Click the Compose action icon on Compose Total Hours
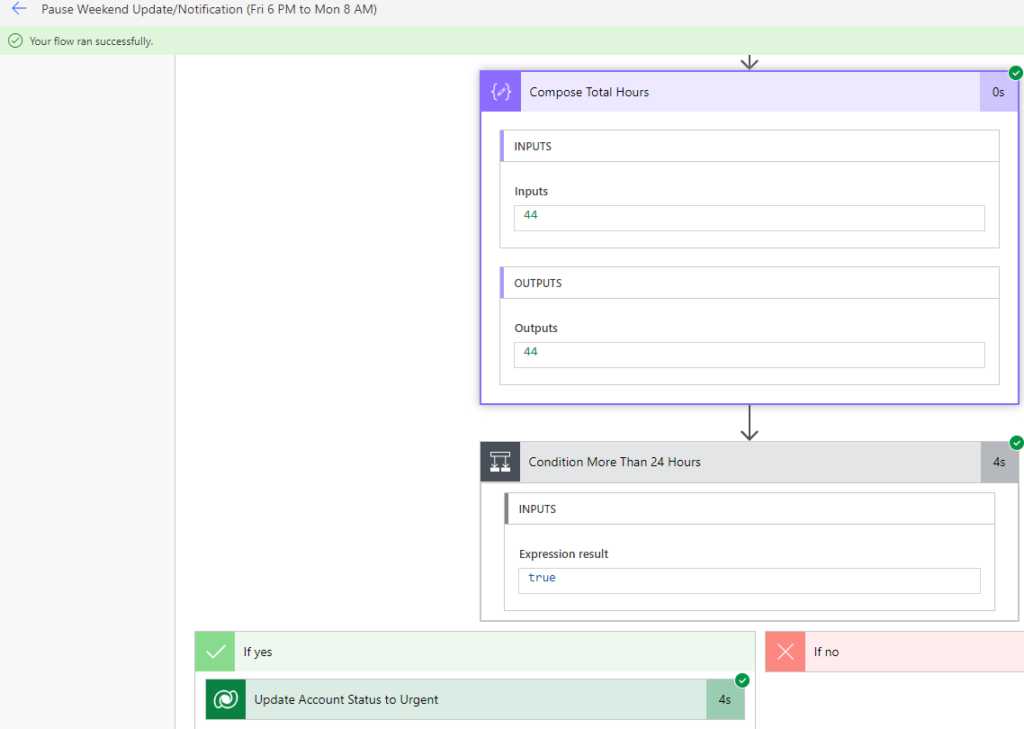Viewport: 1024px width, 729px height. coord(500,91)
